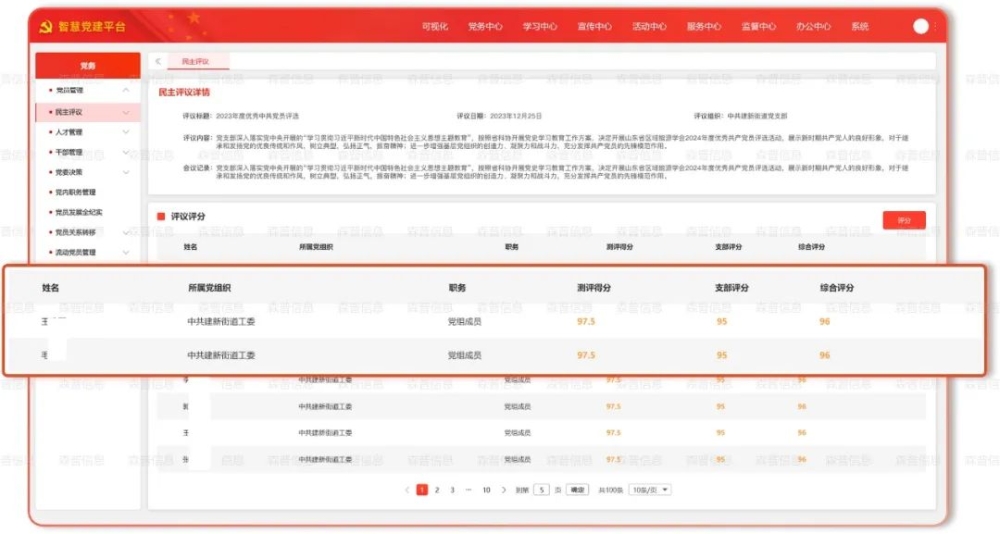Screen dimensions: 1000x534
Task: Click the date text 2023年12月25日
Action: (x=515, y=116)
